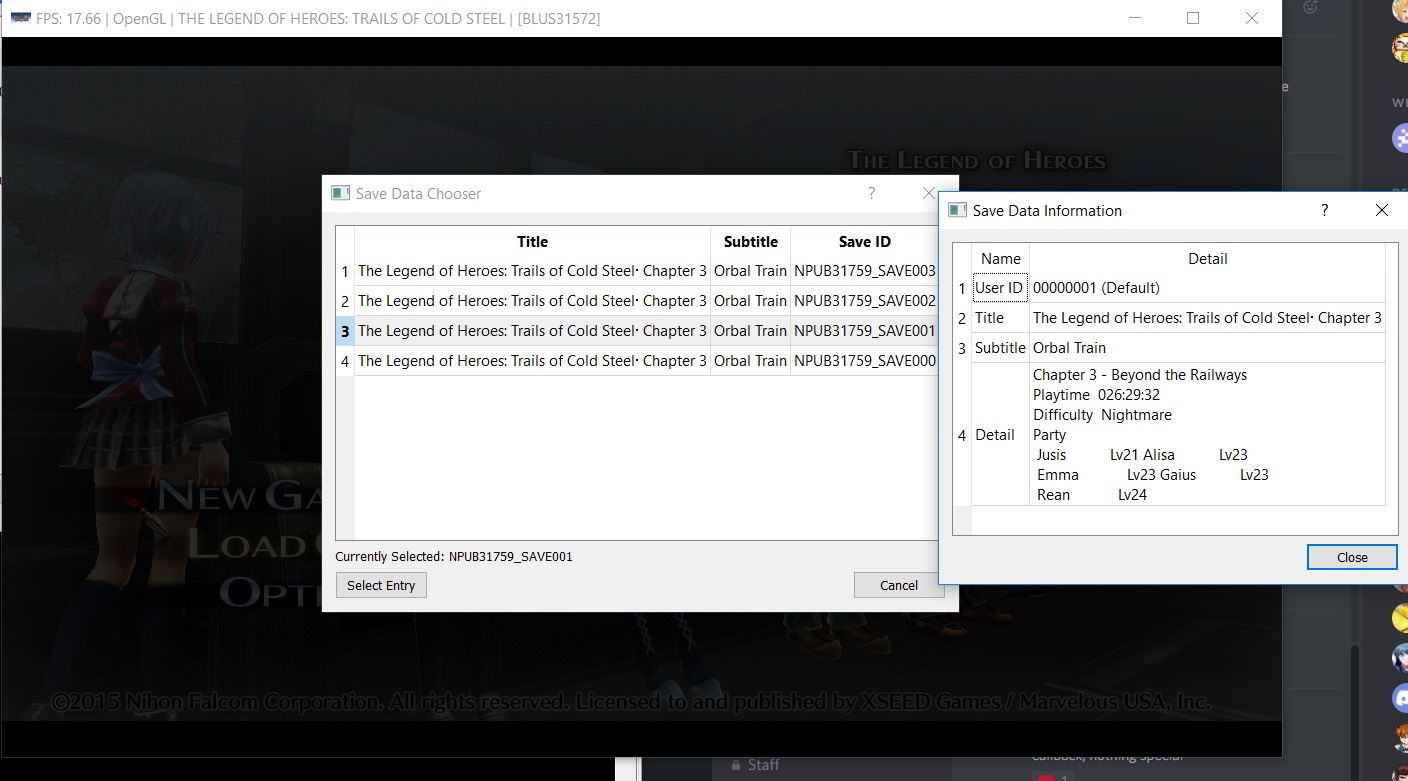Click the X on Save Data Chooser window

[x=928, y=193]
